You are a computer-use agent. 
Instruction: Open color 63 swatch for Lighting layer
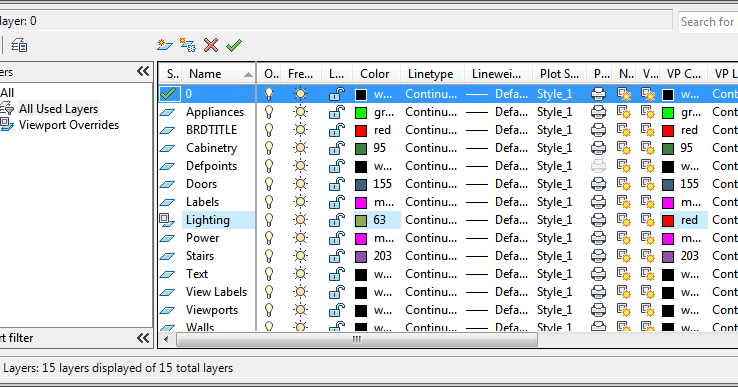361,220
